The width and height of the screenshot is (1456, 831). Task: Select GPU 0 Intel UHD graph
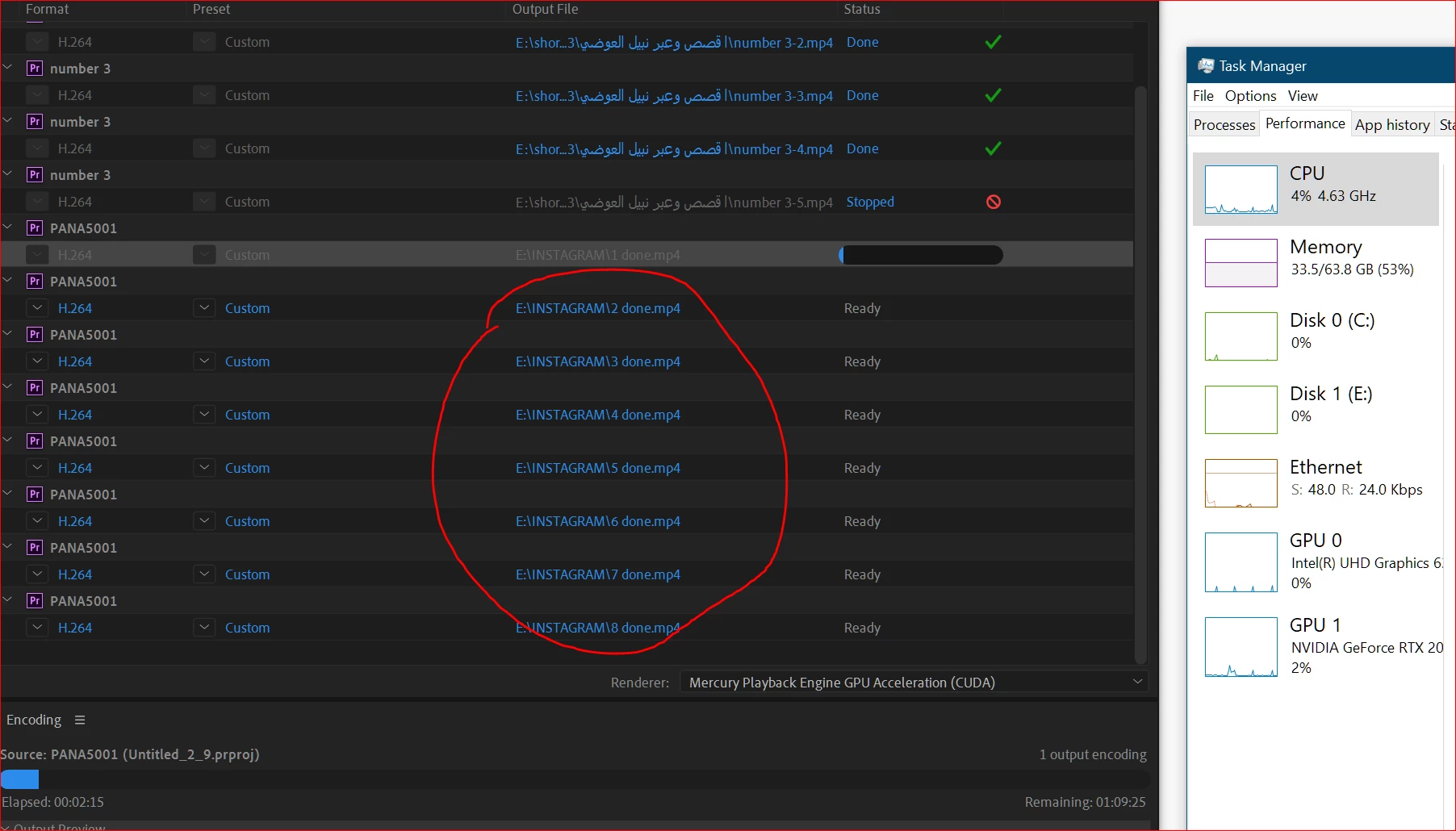(x=1241, y=562)
